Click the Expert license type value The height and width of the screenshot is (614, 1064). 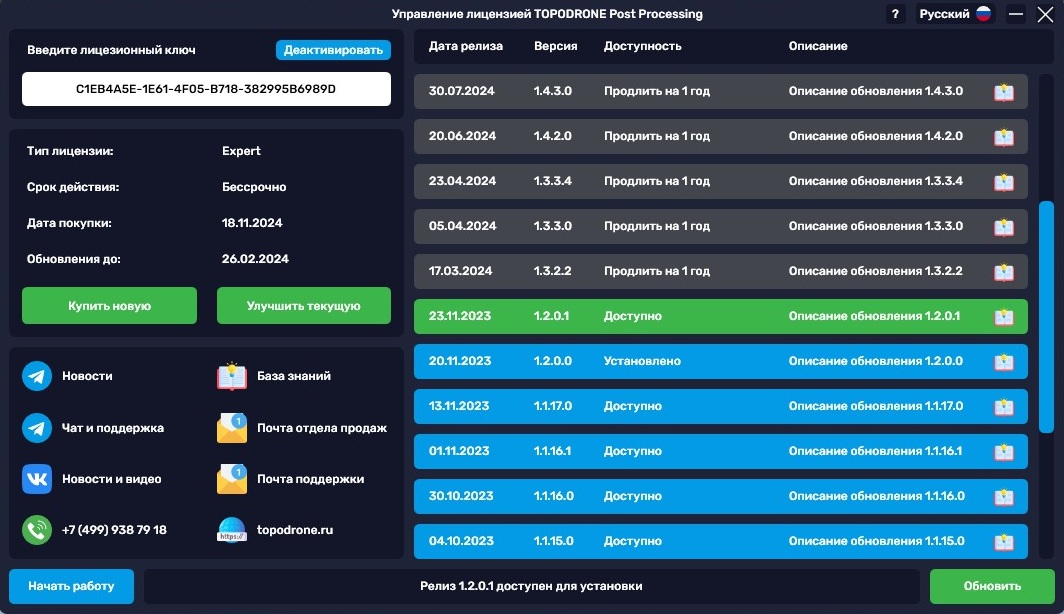[x=241, y=151]
